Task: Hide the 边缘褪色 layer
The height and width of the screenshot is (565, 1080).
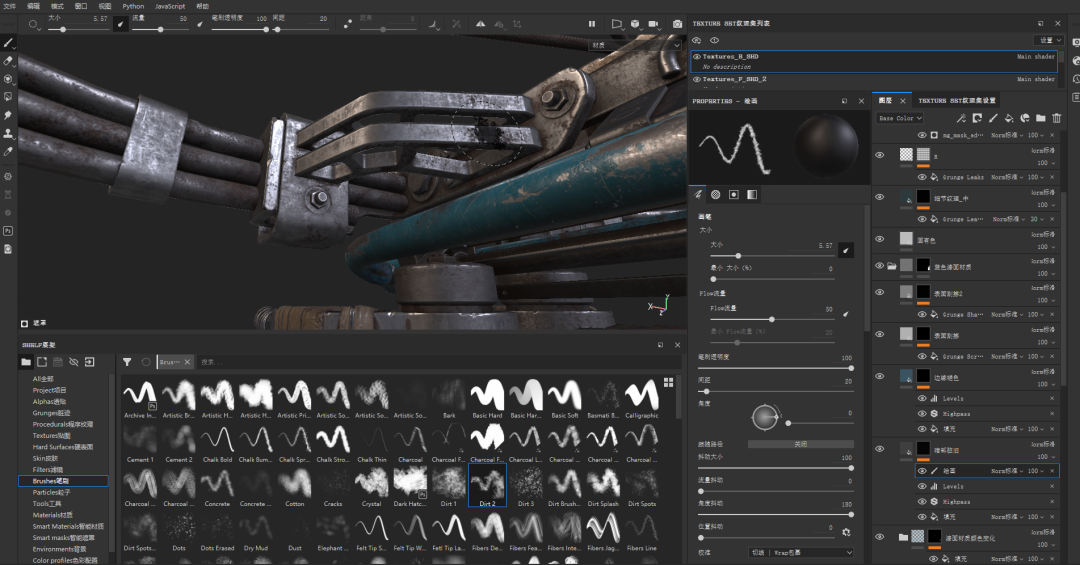Action: 880,376
